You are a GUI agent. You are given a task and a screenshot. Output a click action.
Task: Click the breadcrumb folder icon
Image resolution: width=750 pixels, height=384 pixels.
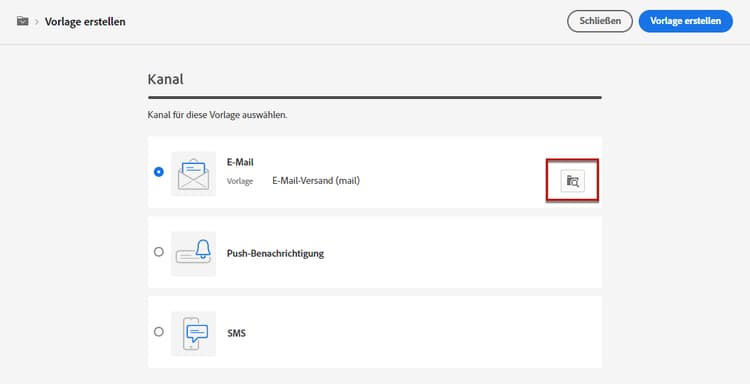[x=22, y=21]
